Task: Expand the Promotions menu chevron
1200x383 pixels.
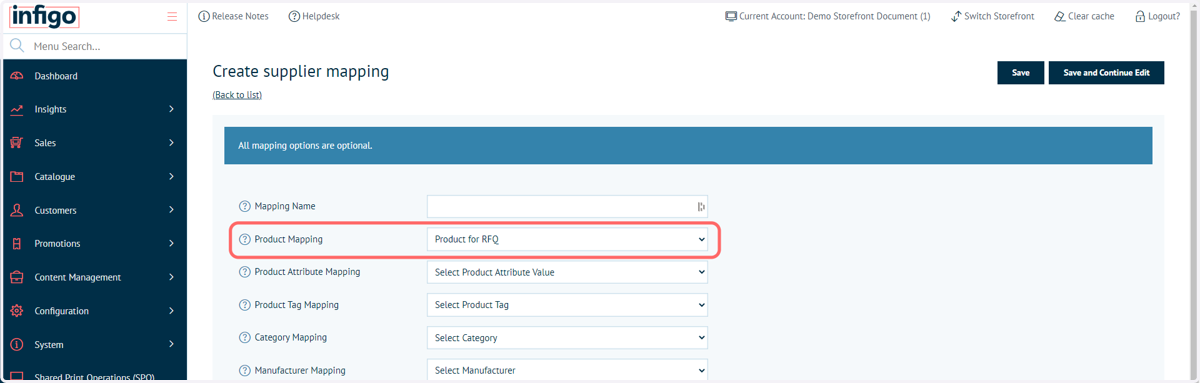Action: pos(171,244)
